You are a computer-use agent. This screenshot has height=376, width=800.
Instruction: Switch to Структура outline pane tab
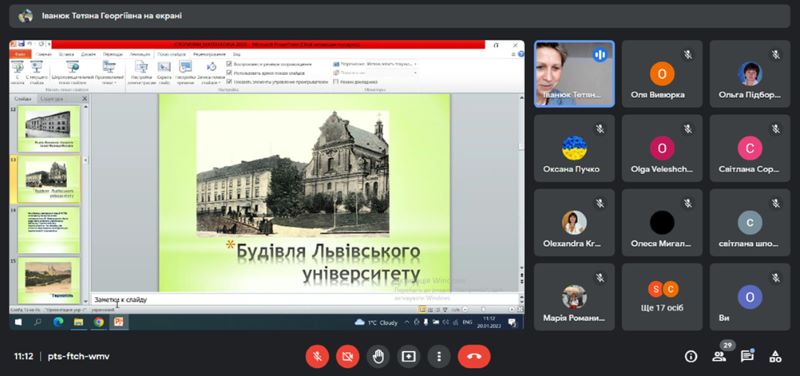tap(52, 98)
